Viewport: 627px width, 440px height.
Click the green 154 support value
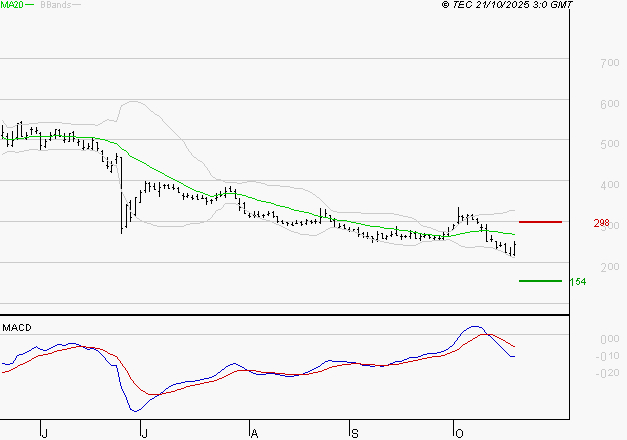click(x=578, y=282)
